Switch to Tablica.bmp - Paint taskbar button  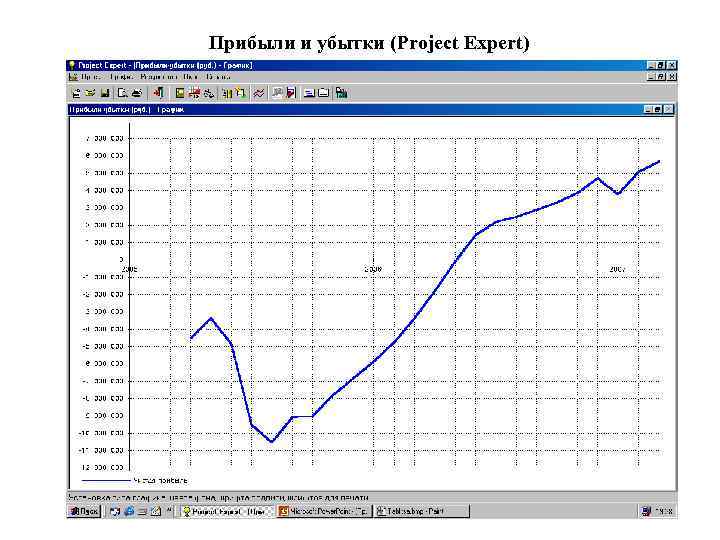[x=422, y=511]
